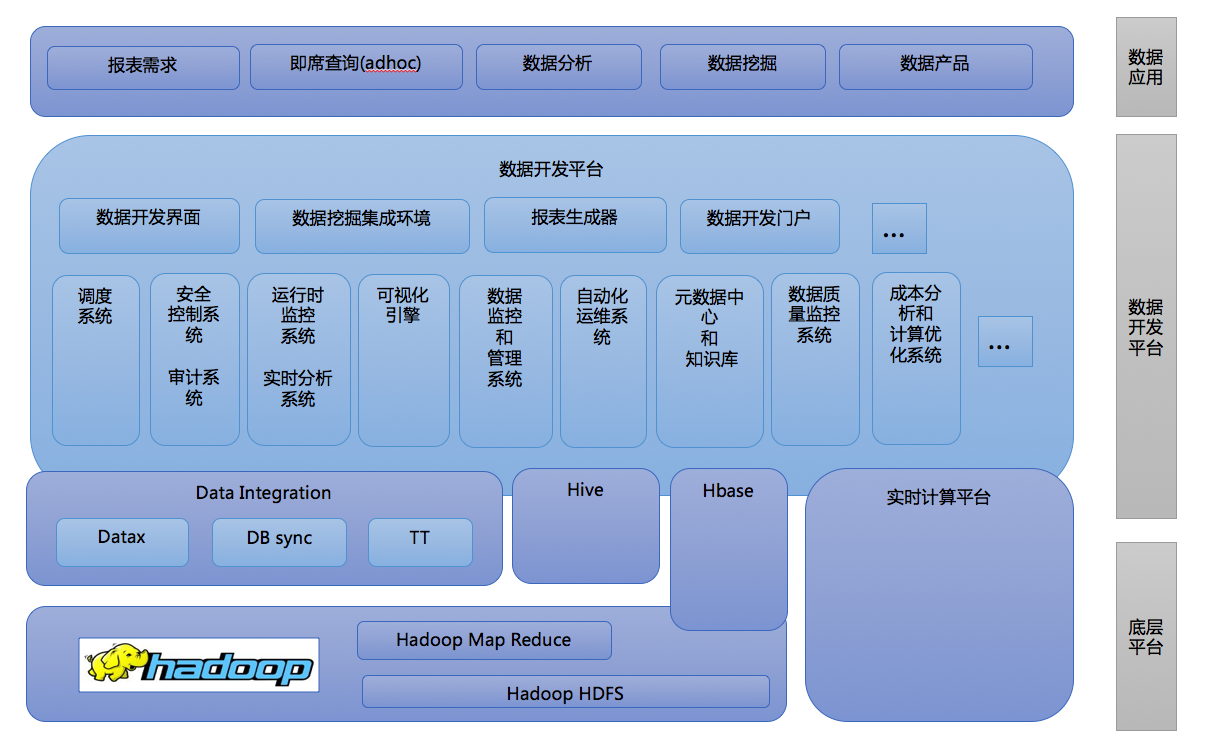Click the ellipsis box beside 成本分析
The image size is (1214, 740).
(1005, 342)
